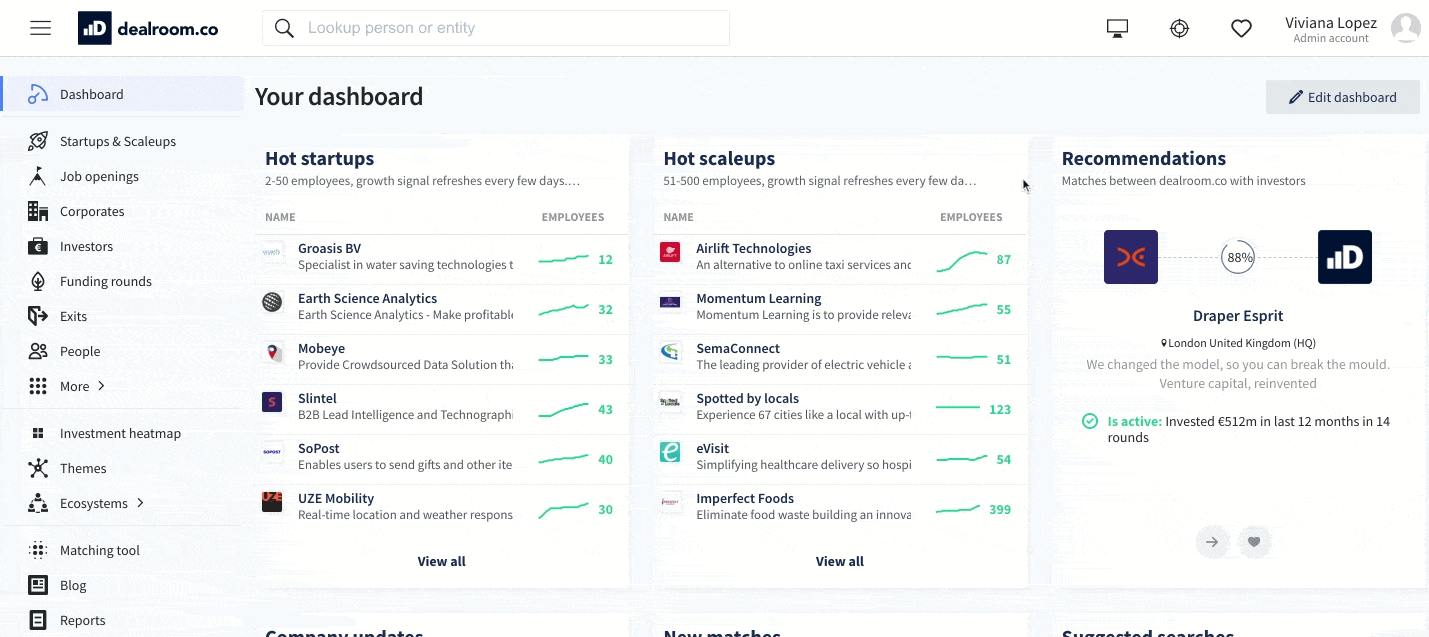Click the dealroom logo in Recommendations
The image size is (1429, 637).
1345,257
